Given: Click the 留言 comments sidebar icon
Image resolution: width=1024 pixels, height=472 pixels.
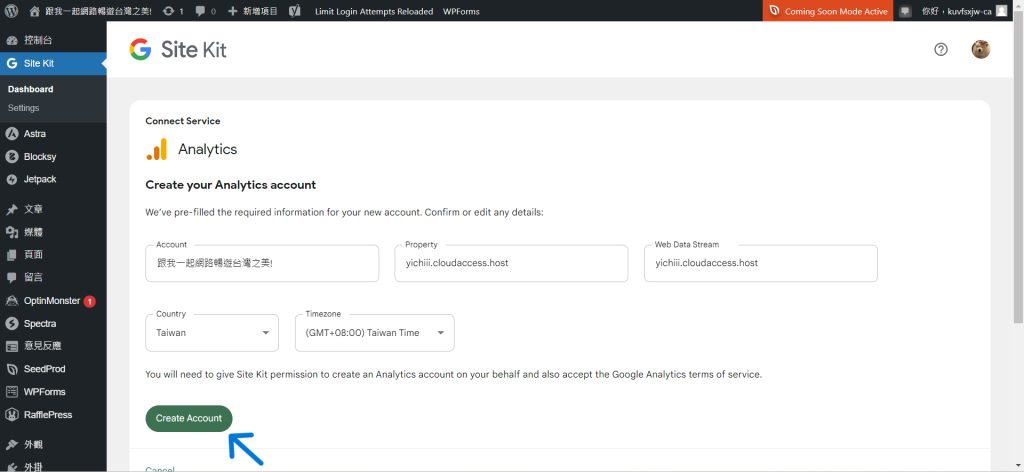Looking at the screenshot, I should [x=11, y=277].
